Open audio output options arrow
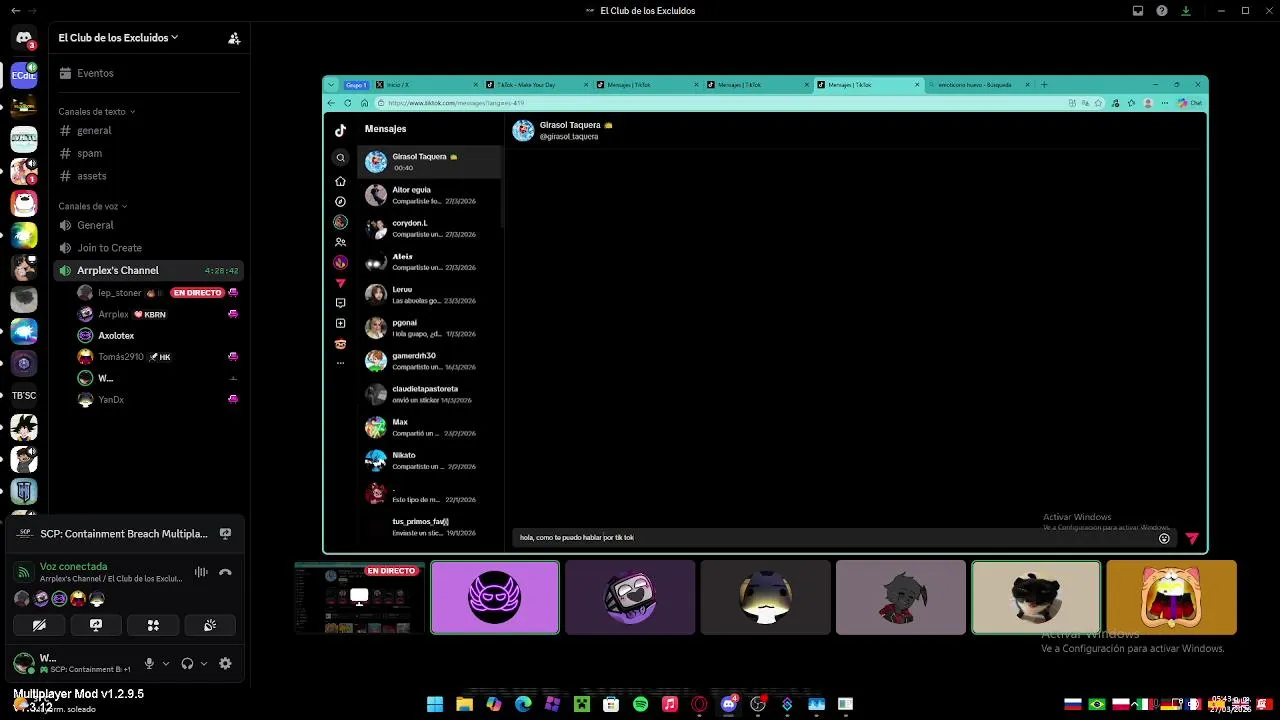Screen dimensions: 1280x720 coord(204,664)
